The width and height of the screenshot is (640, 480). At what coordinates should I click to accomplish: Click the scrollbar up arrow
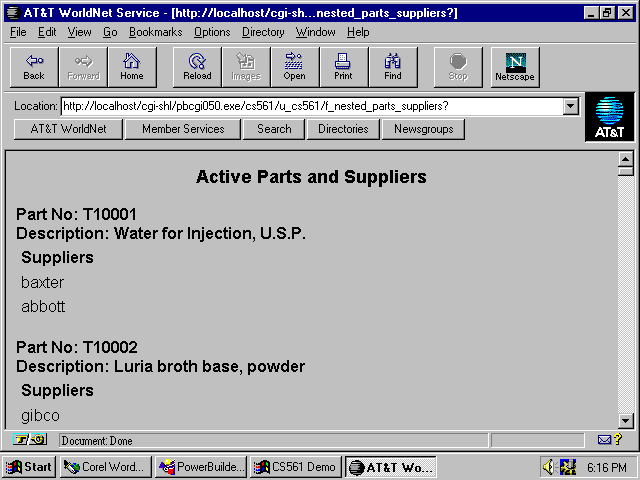625,159
